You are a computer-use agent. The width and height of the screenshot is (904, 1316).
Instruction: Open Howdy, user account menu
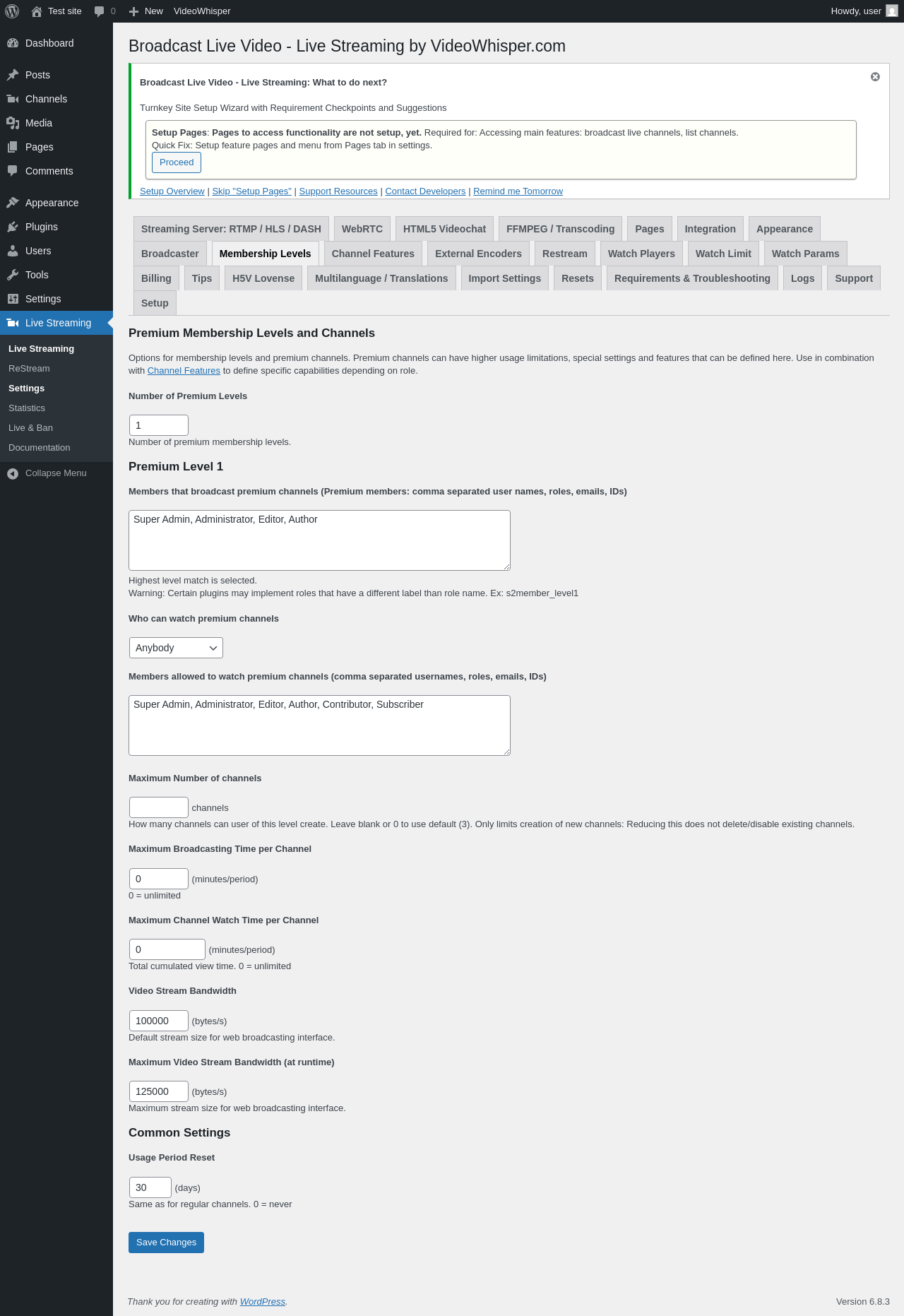pos(864,11)
